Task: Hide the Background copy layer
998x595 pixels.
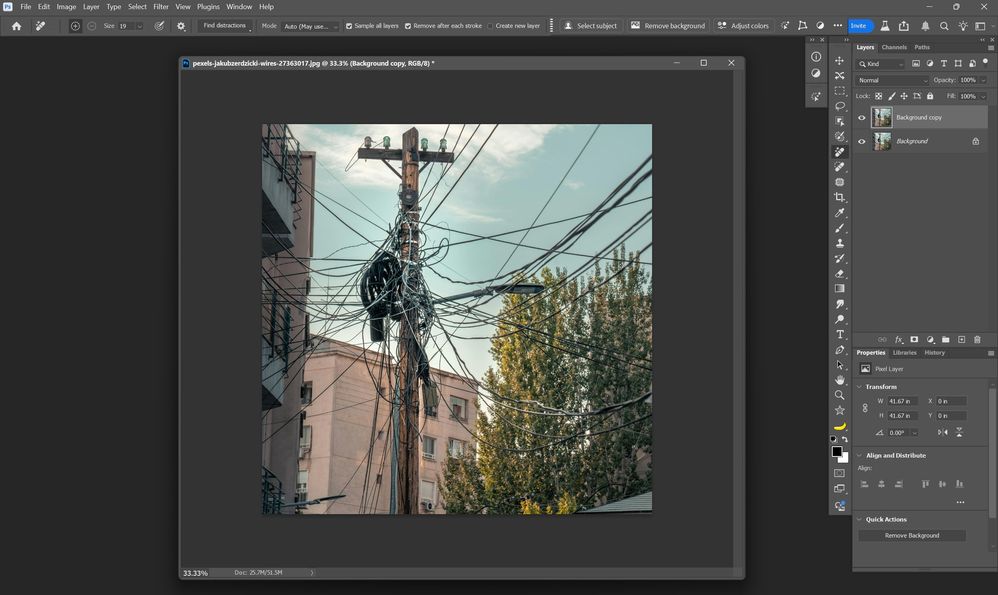Action: point(862,118)
